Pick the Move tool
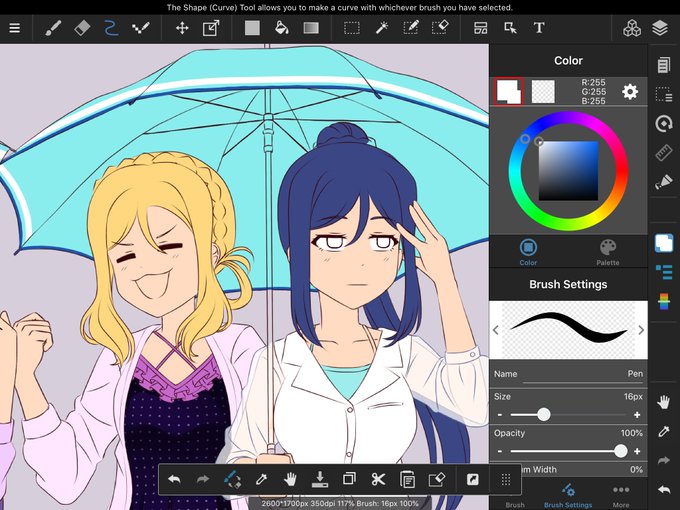The width and height of the screenshot is (680, 510). pyautogui.click(x=182, y=28)
